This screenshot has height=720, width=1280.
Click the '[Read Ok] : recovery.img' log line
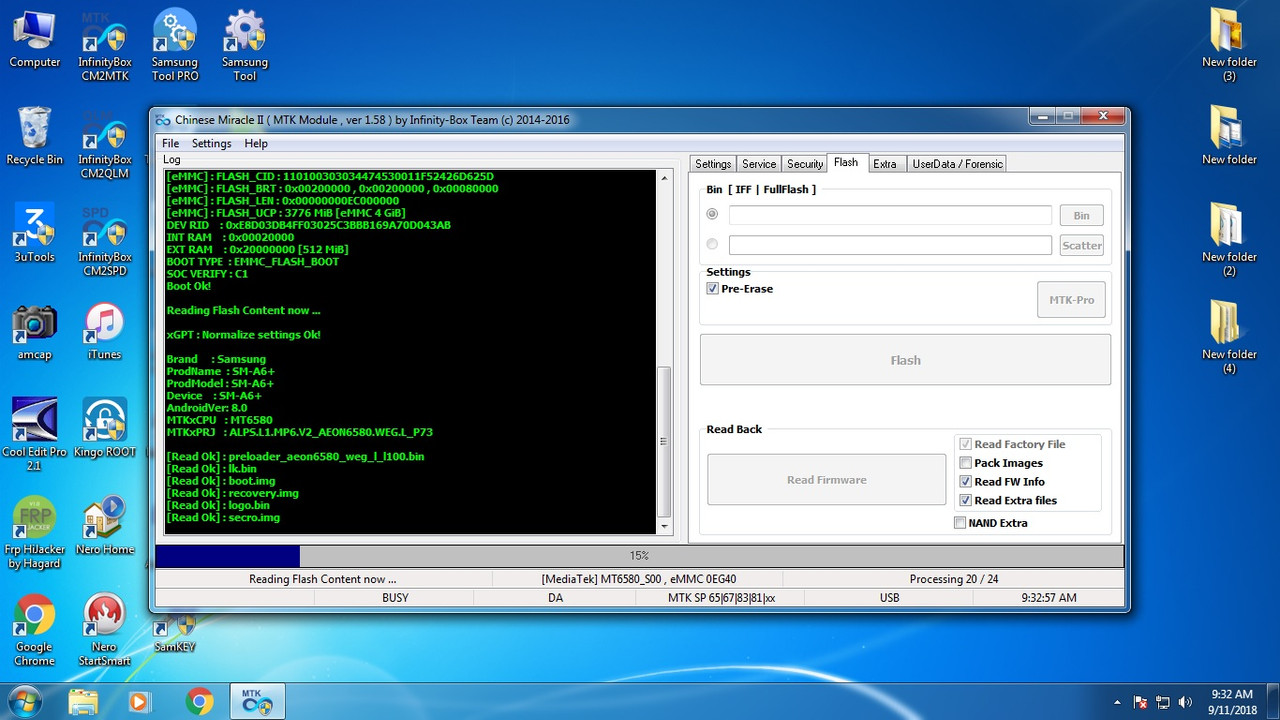(233, 493)
